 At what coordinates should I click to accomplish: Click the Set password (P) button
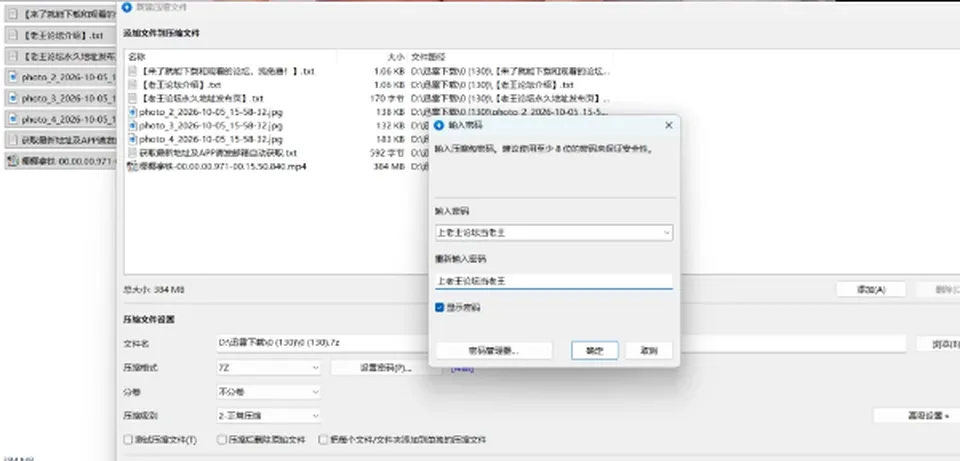(386, 368)
